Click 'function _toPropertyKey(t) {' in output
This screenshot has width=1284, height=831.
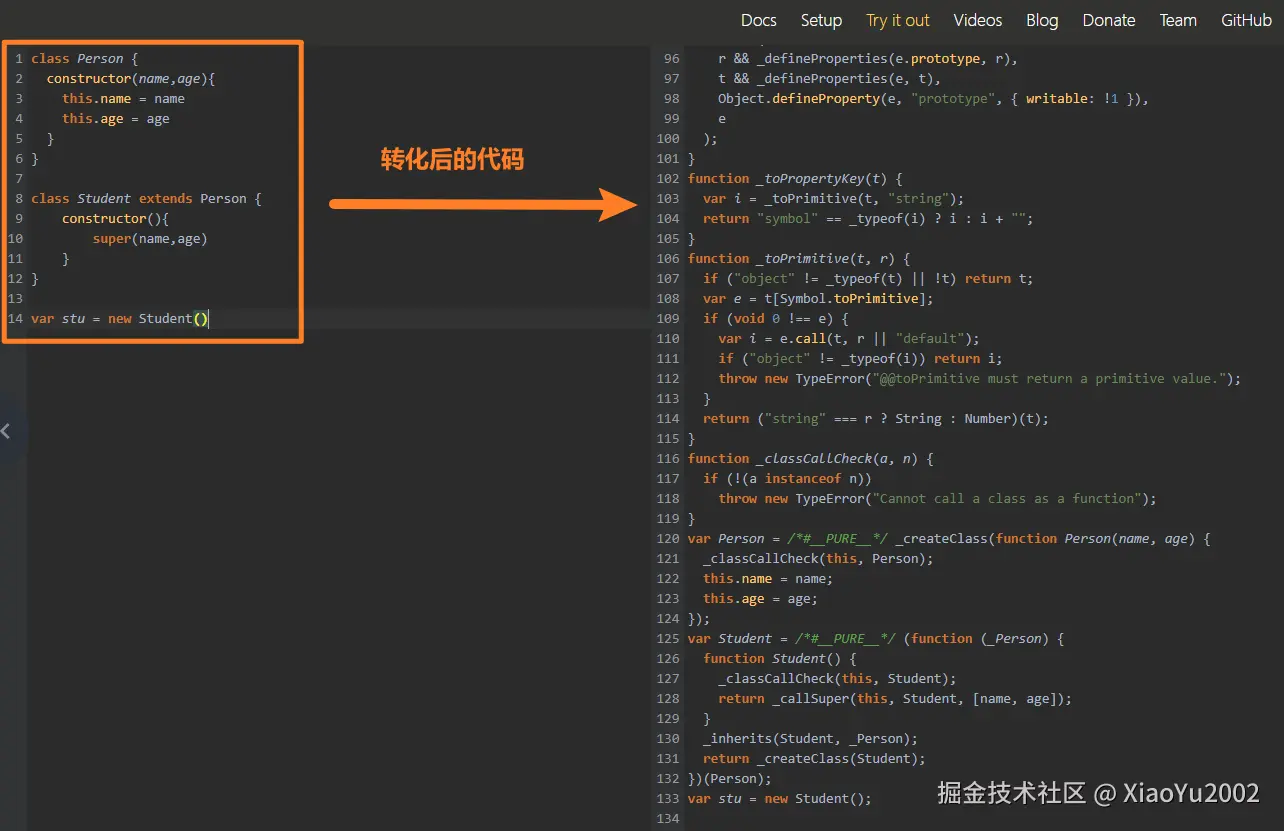(x=795, y=178)
